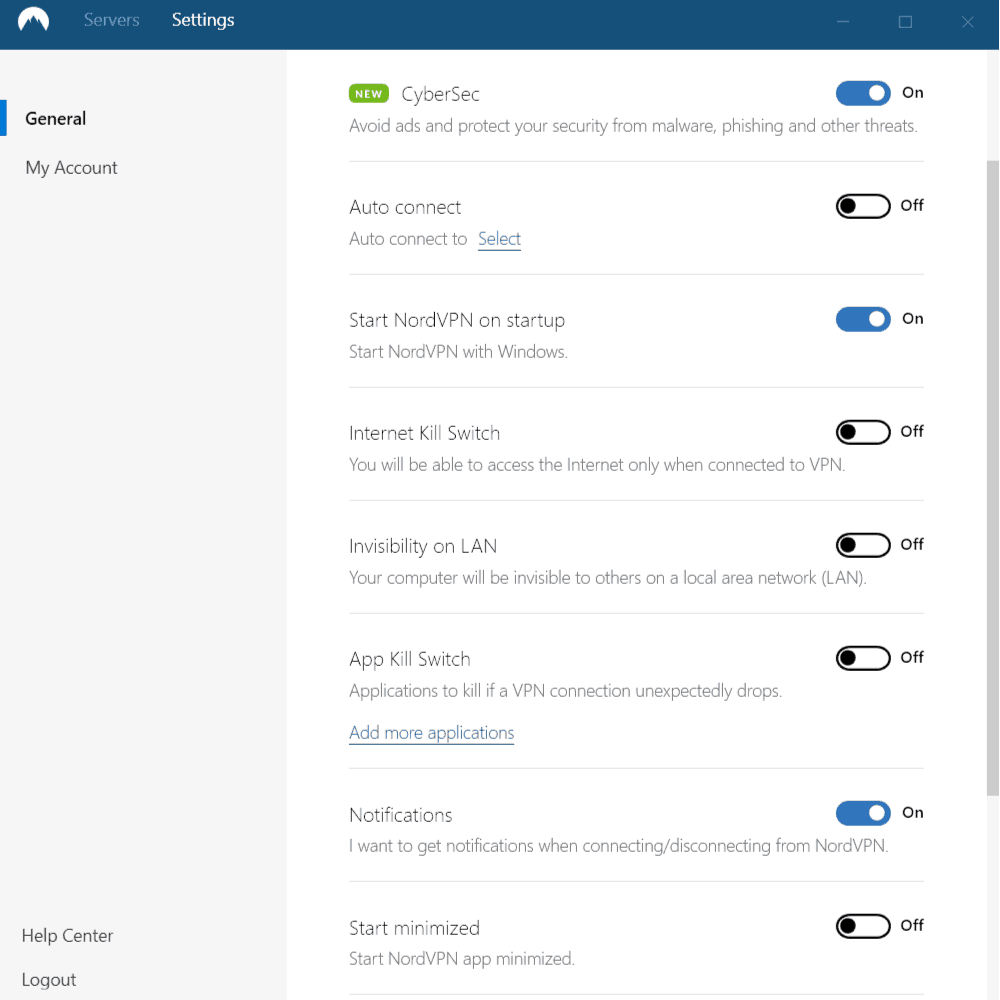Click the 'Avoid ads and protect' description

633,126
